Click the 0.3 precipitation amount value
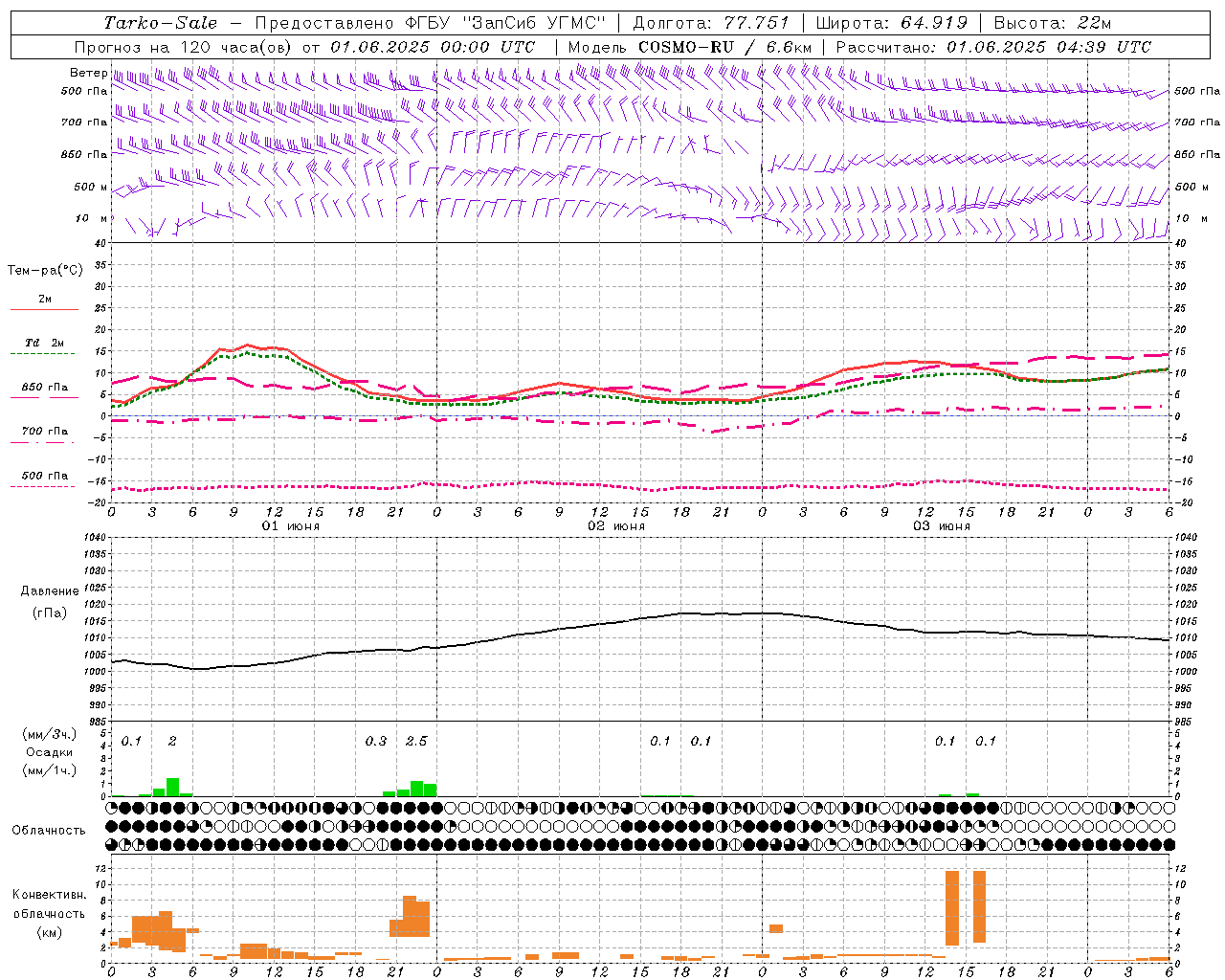 tap(376, 741)
